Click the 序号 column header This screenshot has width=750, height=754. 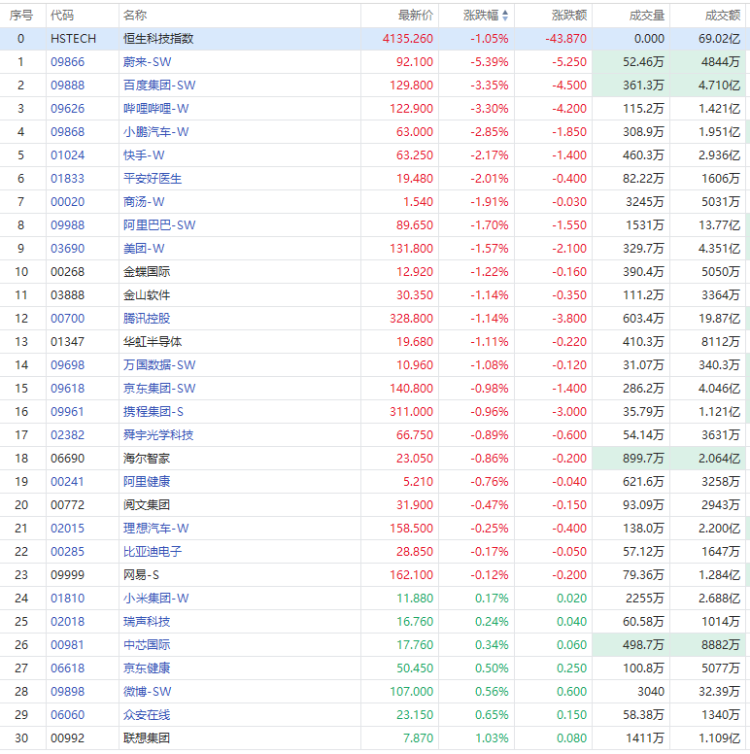point(21,15)
